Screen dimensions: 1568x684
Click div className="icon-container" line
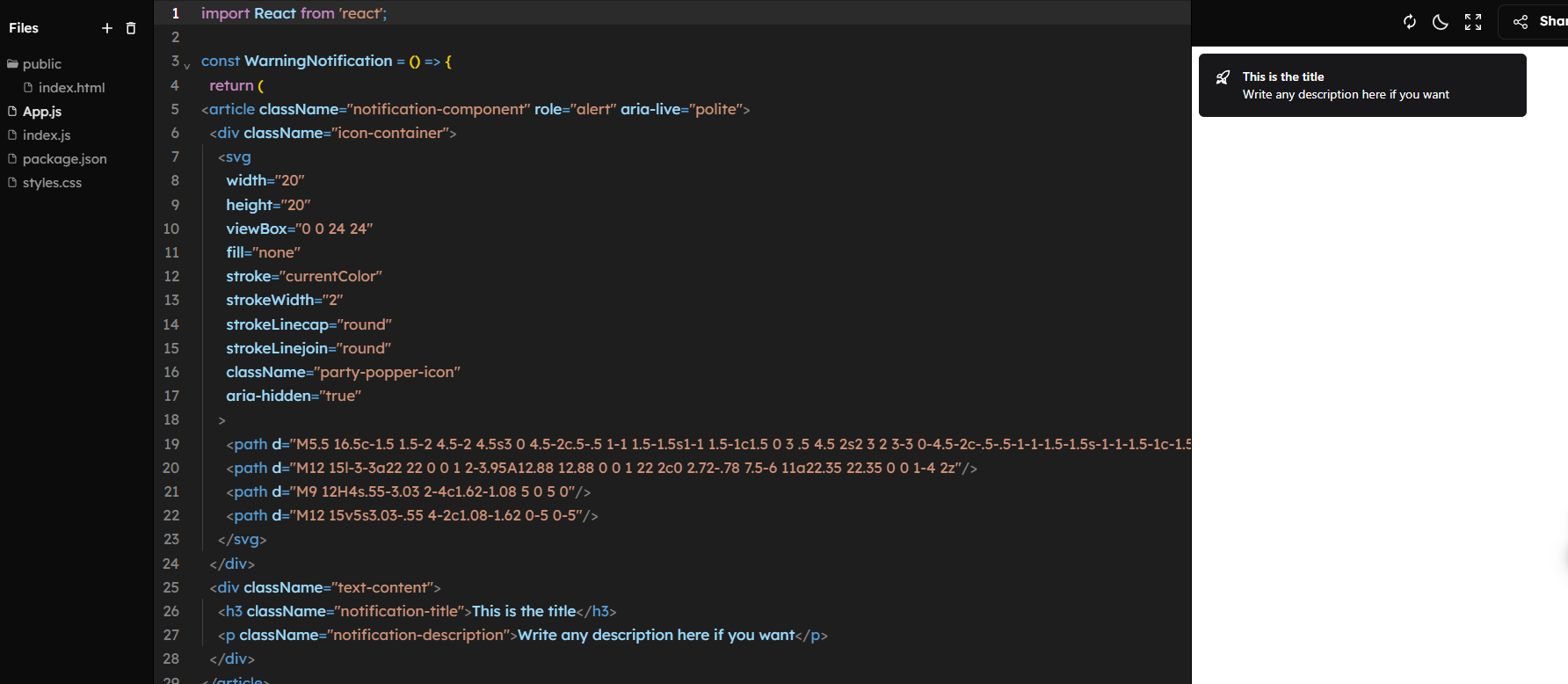pos(333,133)
